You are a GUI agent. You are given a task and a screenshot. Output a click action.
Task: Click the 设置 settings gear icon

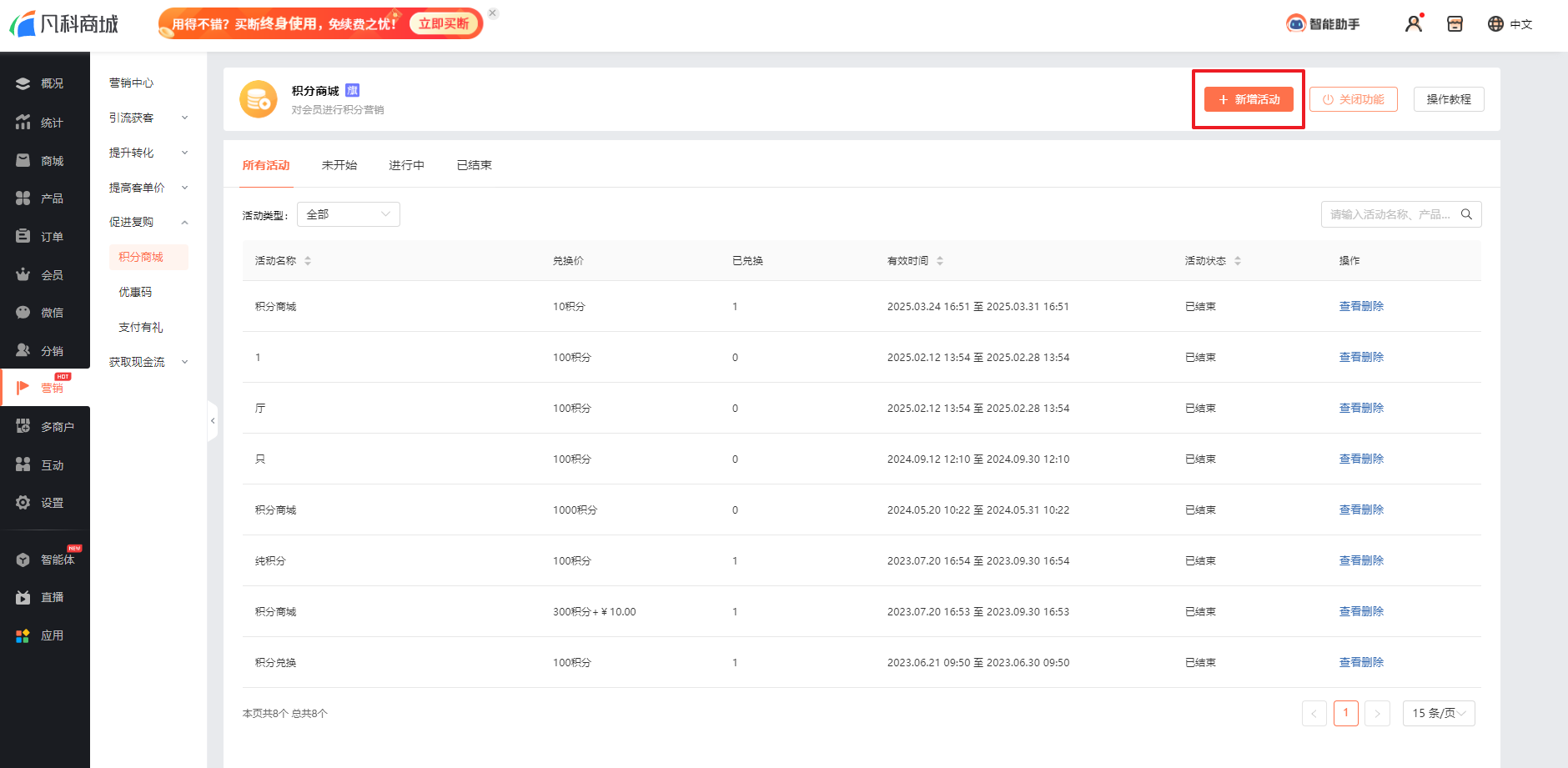(23, 503)
